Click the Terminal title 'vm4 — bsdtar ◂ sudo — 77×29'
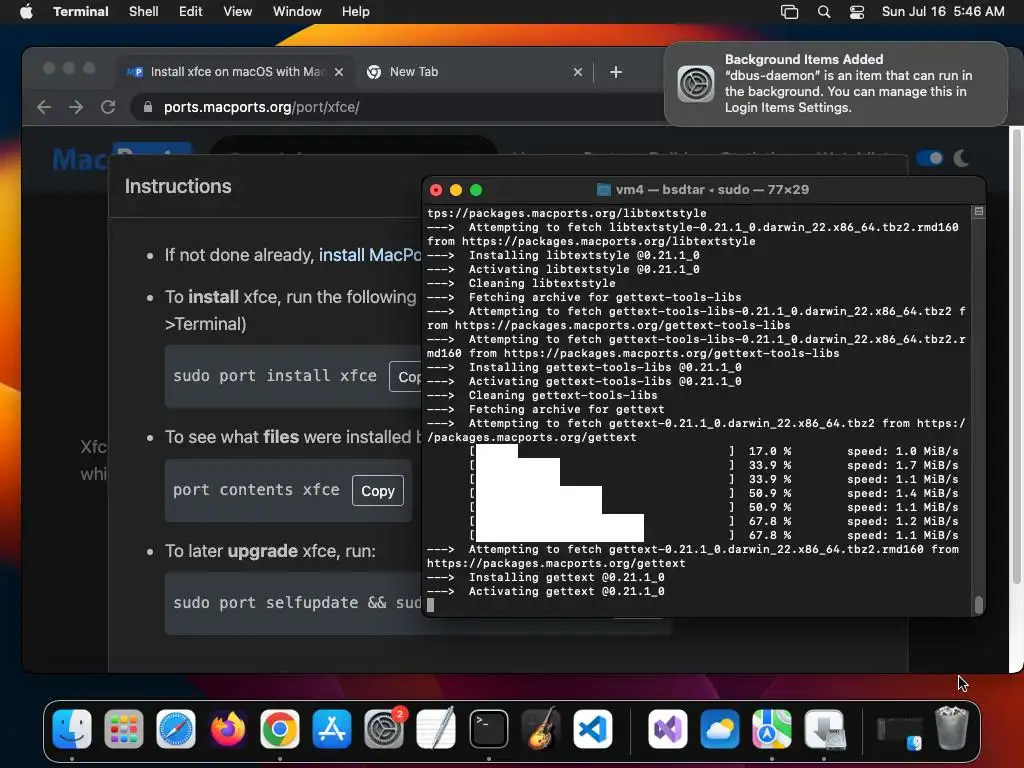Screen dimensions: 1024x768 [712, 189]
